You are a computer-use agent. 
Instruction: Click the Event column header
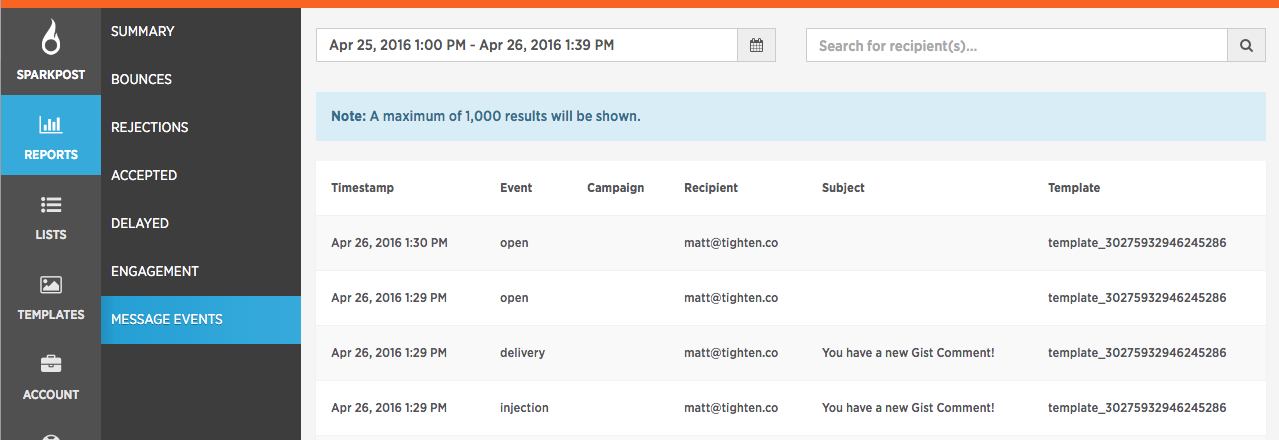point(516,188)
